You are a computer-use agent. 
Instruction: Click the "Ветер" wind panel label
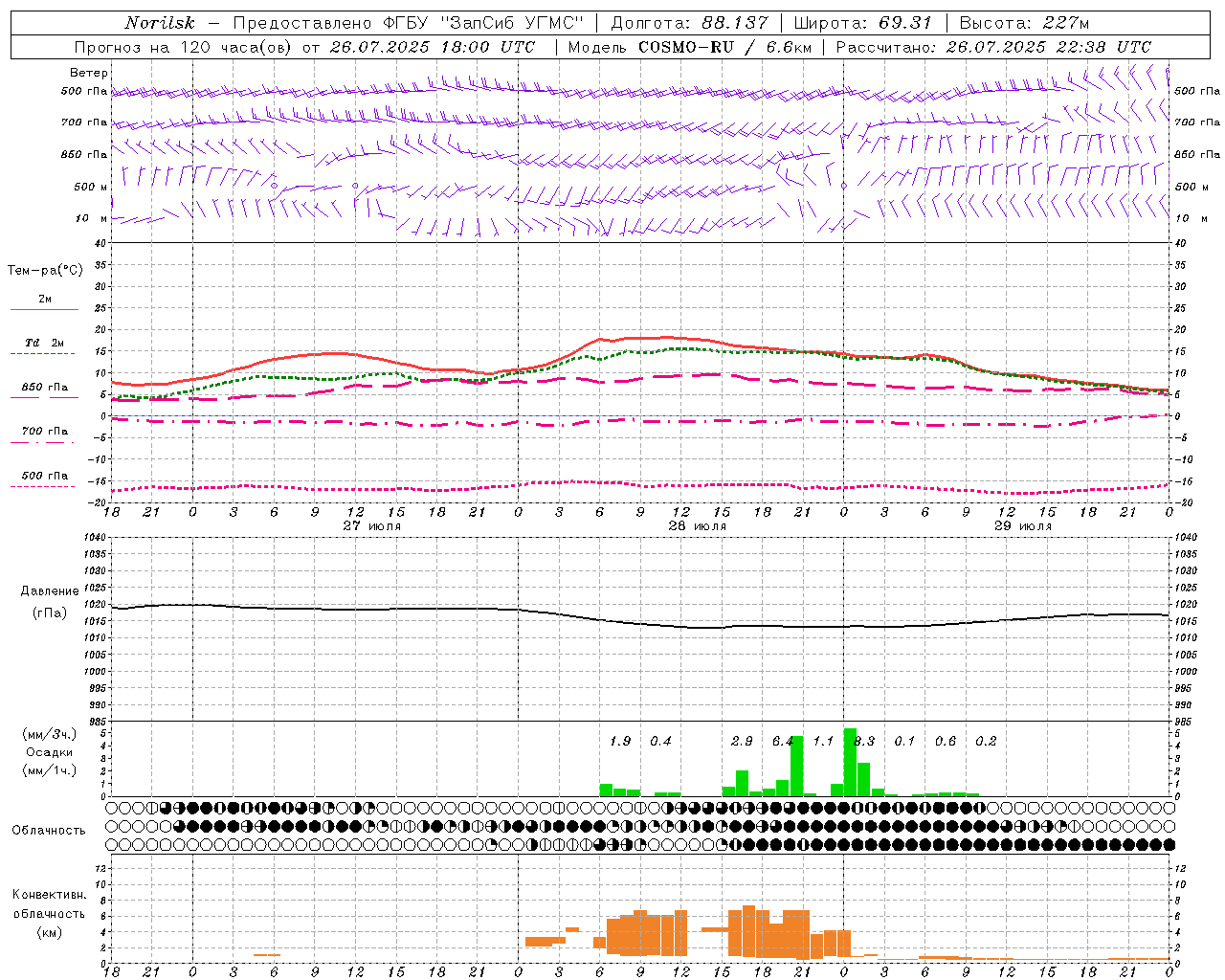(x=89, y=73)
